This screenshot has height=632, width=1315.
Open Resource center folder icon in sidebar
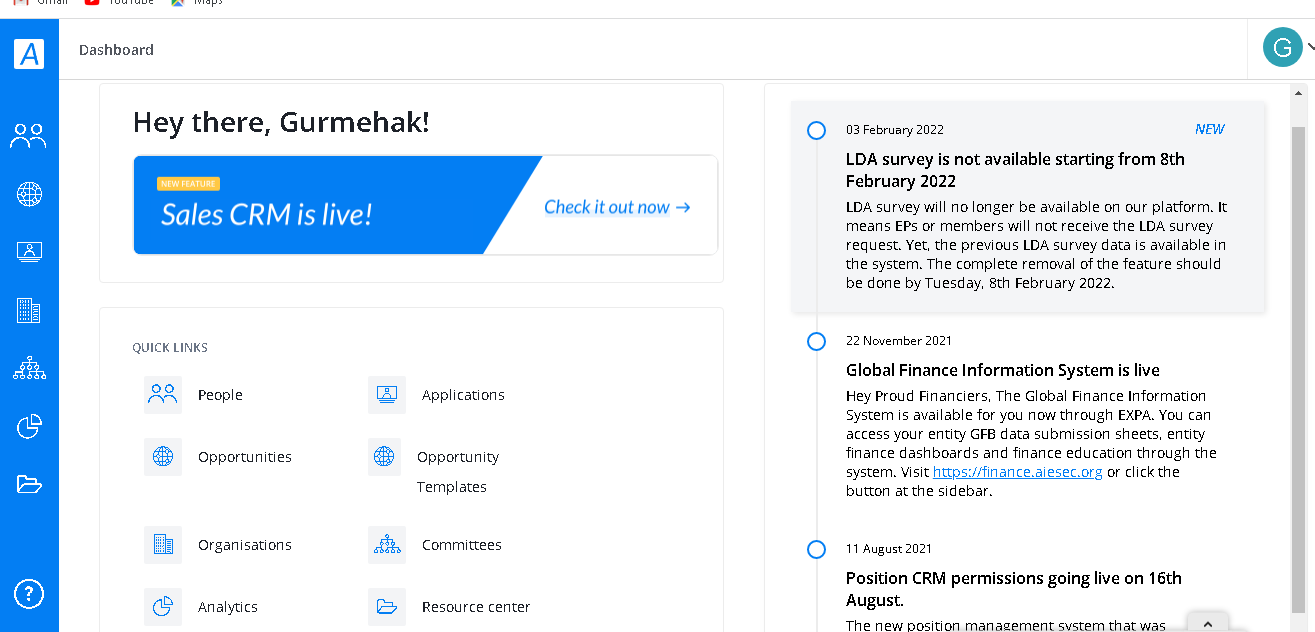click(x=29, y=485)
